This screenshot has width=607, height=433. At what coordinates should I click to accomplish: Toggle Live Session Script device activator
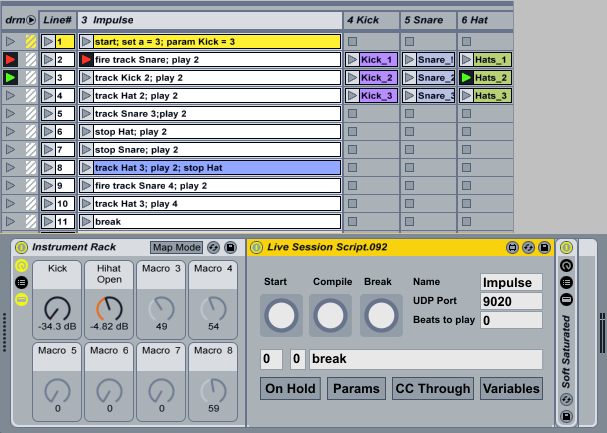[x=255, y=247]
